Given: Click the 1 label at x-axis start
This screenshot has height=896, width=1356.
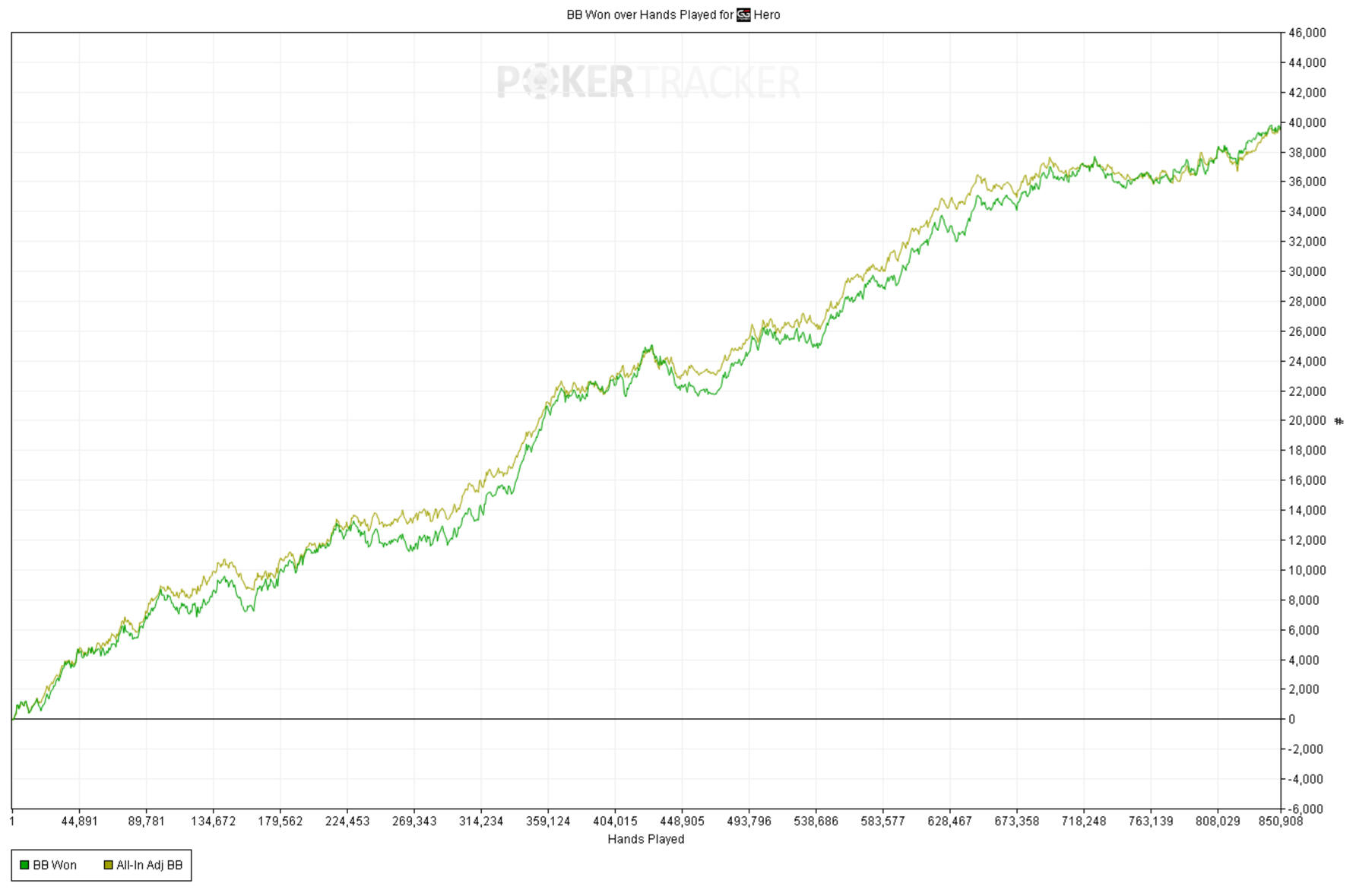Looking at the screenshot, I should [12, 822].
